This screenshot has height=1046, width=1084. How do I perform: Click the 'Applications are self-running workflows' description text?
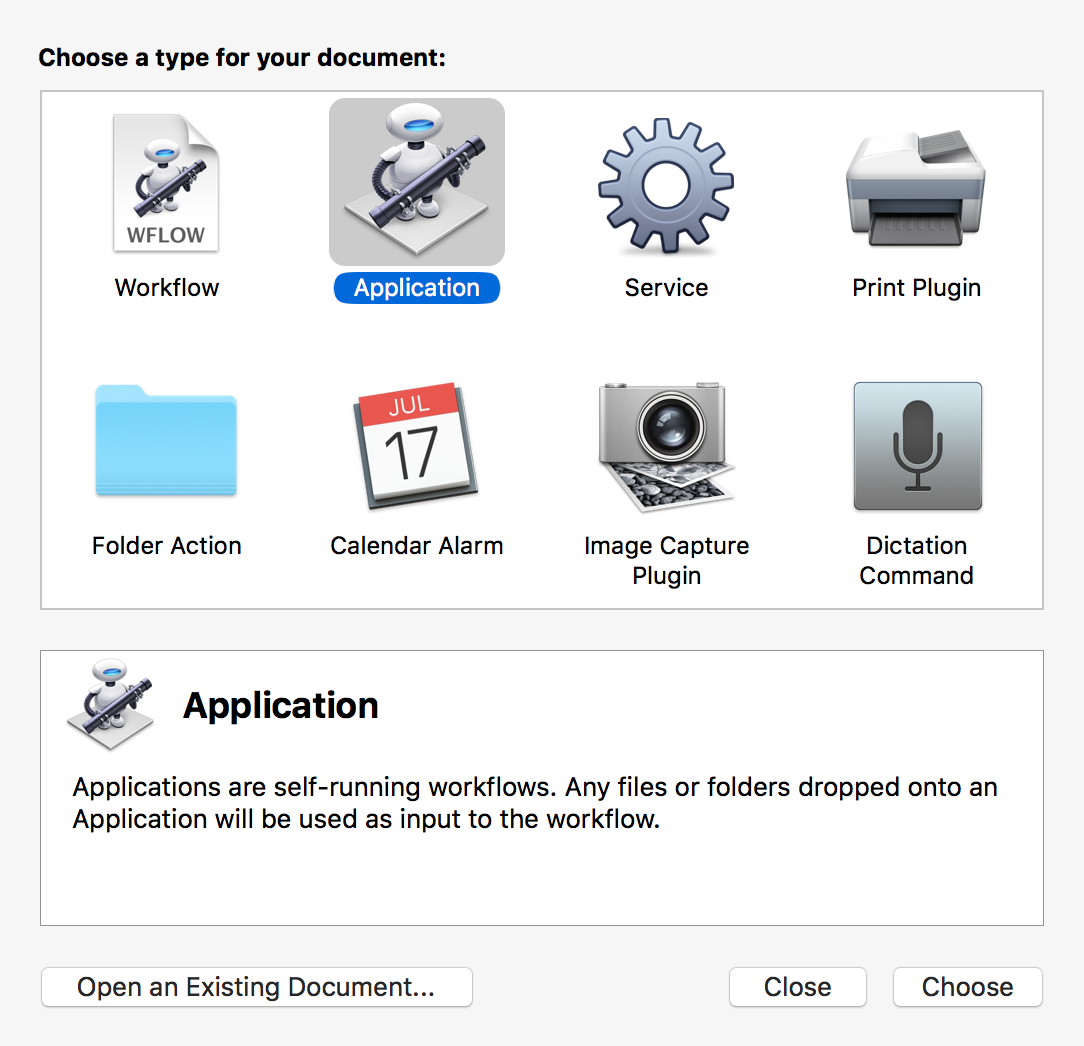[x=535, y=803]
